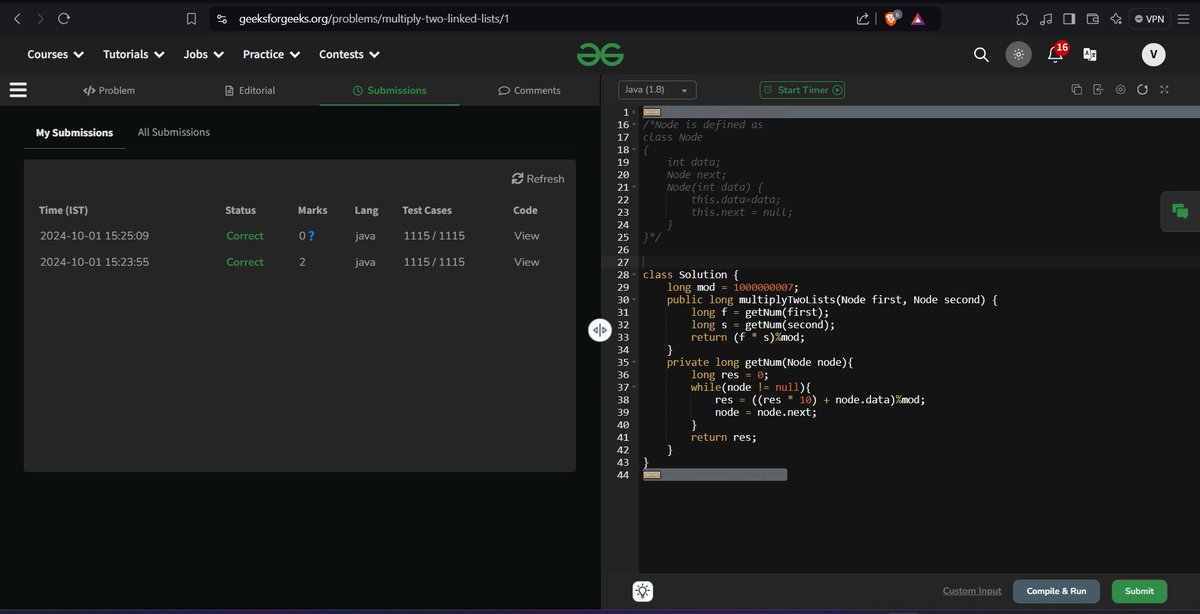Image resolution: width=1200 pixels, height=614 pixels.
Task: Expand the Jobs dropdown
Action: (x=202, y=55)
